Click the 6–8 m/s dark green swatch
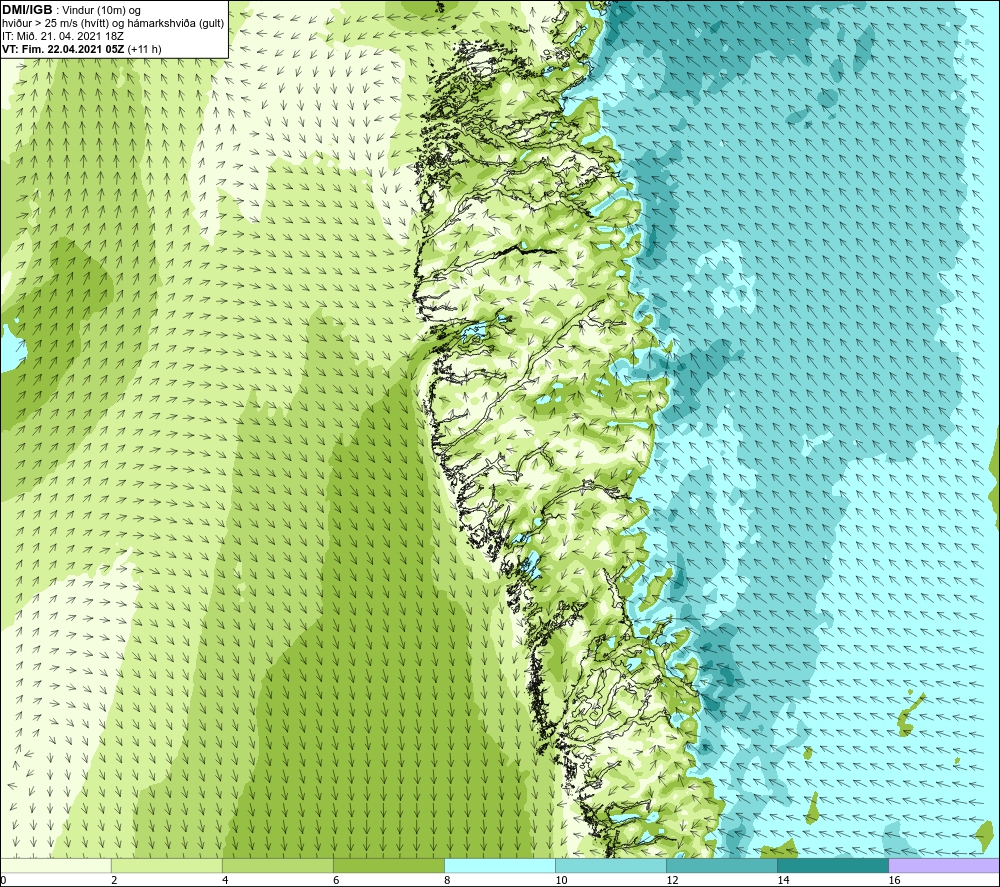 (388, 865)
